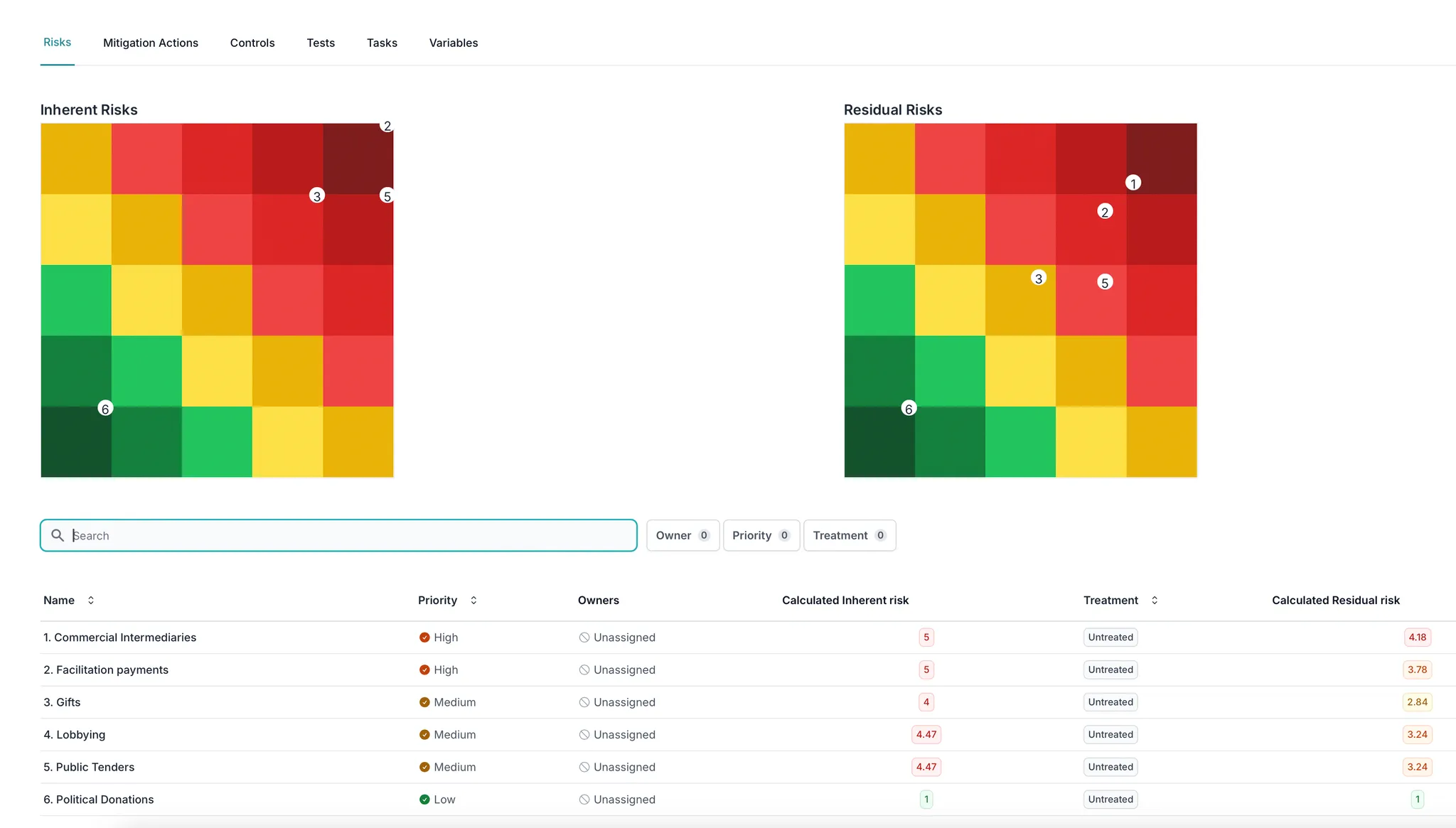Sort the table by Name column
This screenshot has height=828, width=1456.
click(x=91, y=601)
